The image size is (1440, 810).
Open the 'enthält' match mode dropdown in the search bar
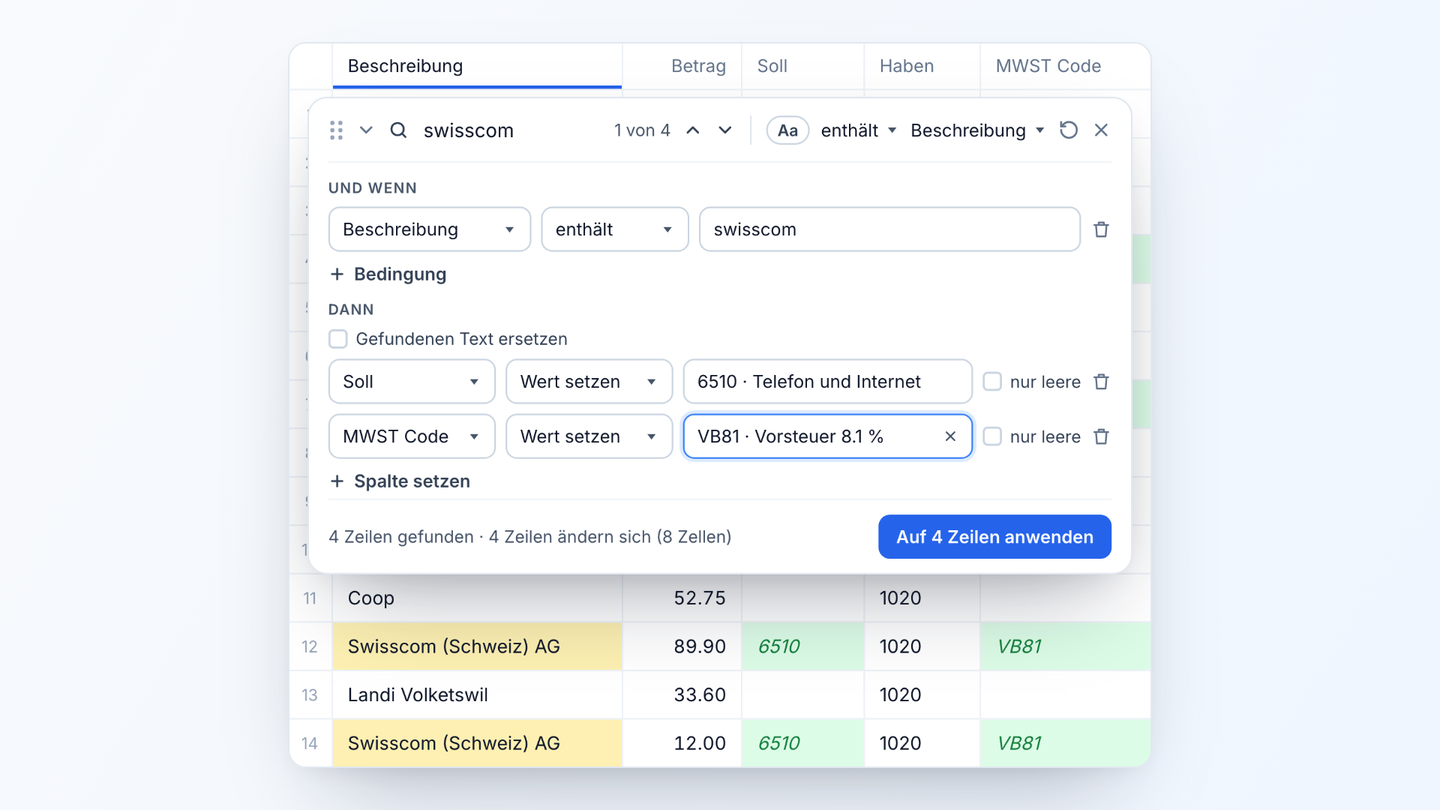click(x=859, y=130)
